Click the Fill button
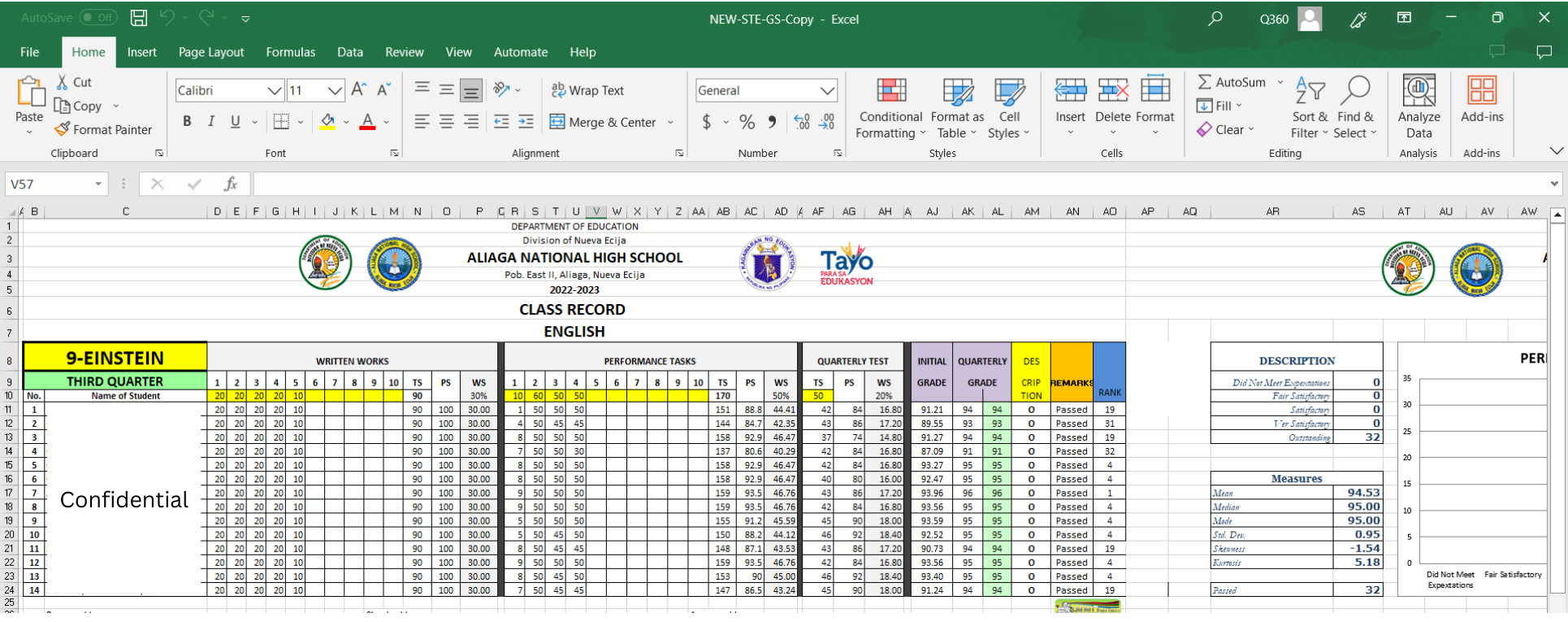 (x=1215, y=106)
